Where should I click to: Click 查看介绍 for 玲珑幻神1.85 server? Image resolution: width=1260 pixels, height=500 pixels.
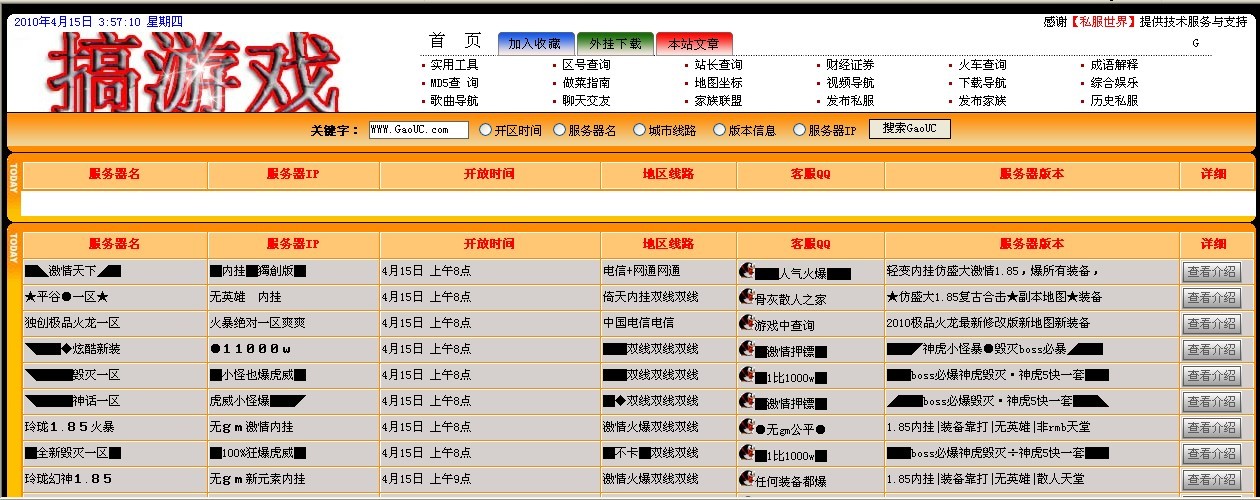(1211, 480)
